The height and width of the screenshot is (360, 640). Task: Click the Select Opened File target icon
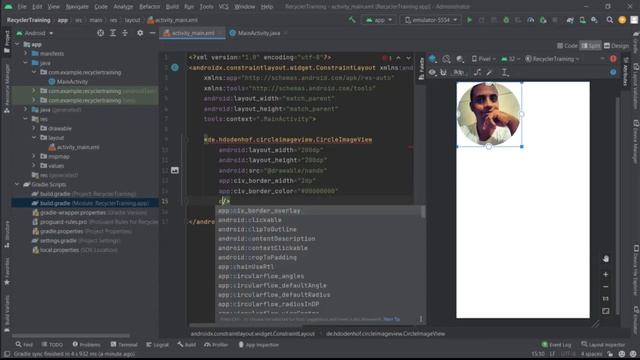pos(100,33)
